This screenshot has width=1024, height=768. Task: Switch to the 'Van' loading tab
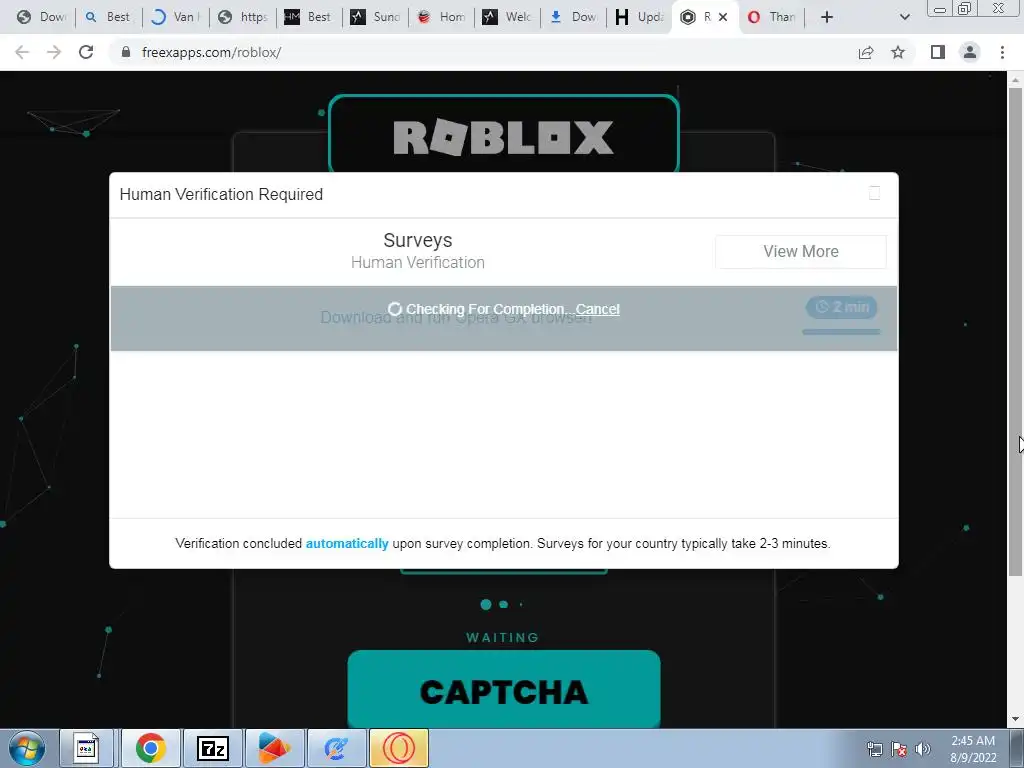tap(175, 17)
